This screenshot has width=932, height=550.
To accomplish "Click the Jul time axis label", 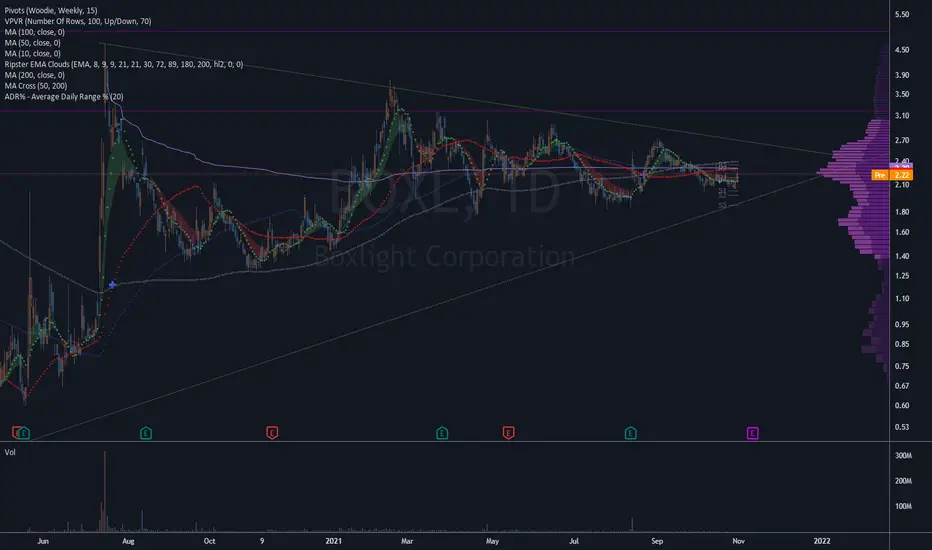I will coord(574,541).
